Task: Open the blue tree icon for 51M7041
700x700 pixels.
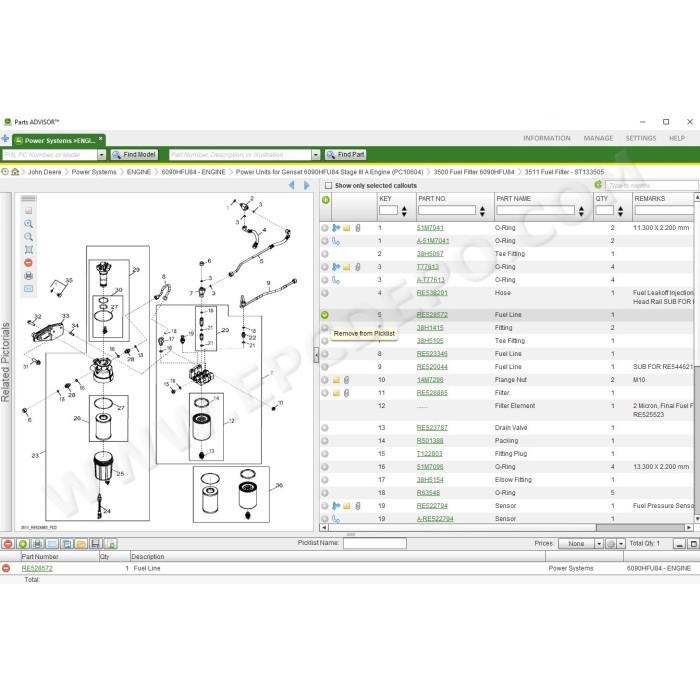Action: (x=336, y=228)
